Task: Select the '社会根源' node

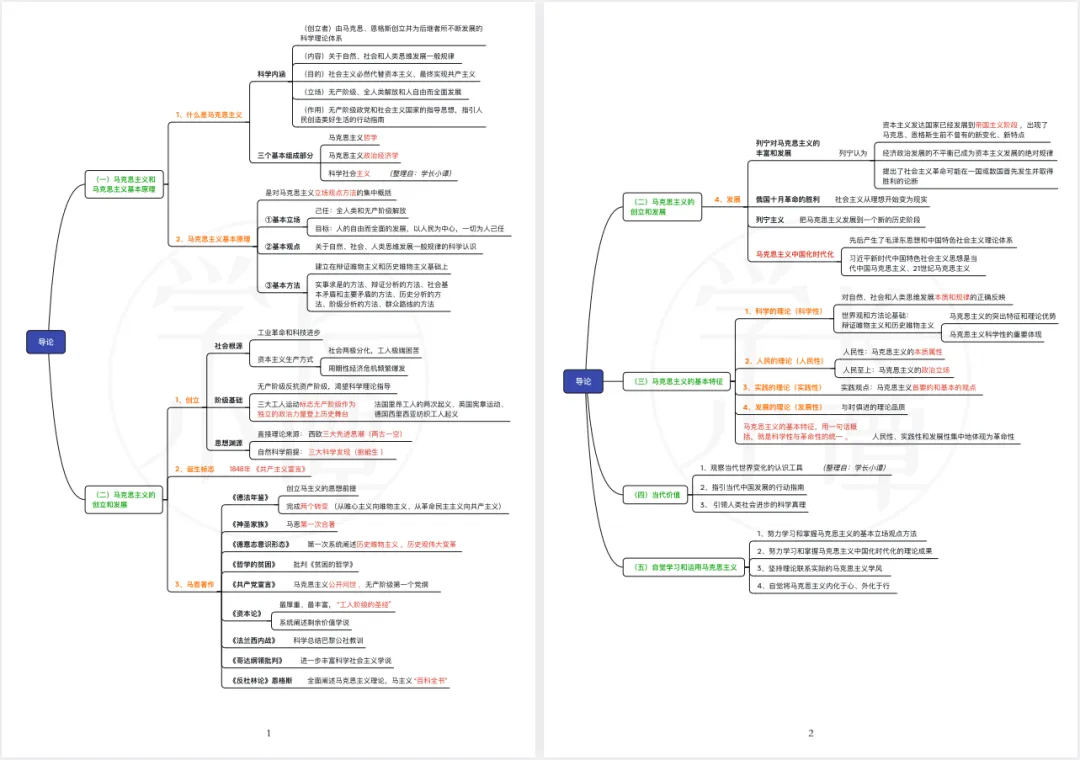Action: coord(228,346)
